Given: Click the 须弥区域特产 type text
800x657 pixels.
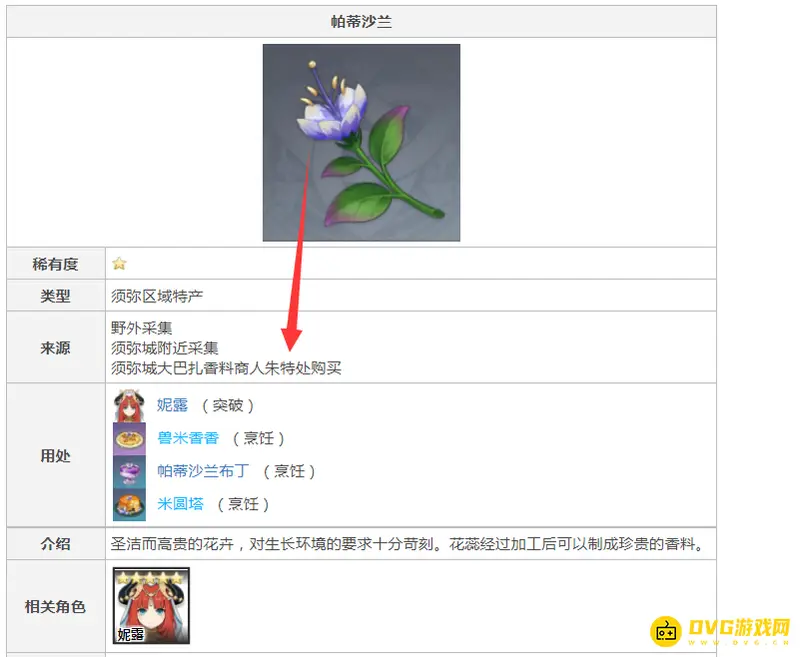Looking at the screenshot, I should tap(157, 296).
